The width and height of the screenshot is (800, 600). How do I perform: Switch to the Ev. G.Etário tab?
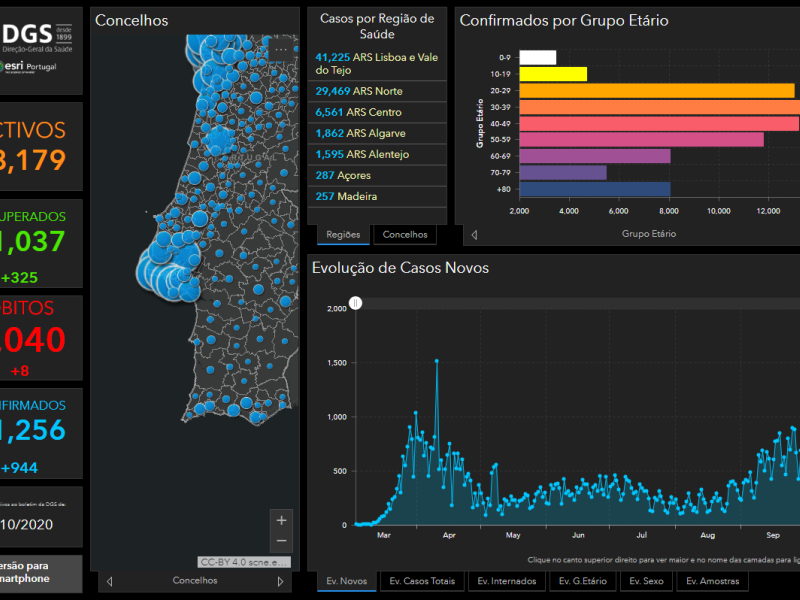click(583, 581)
